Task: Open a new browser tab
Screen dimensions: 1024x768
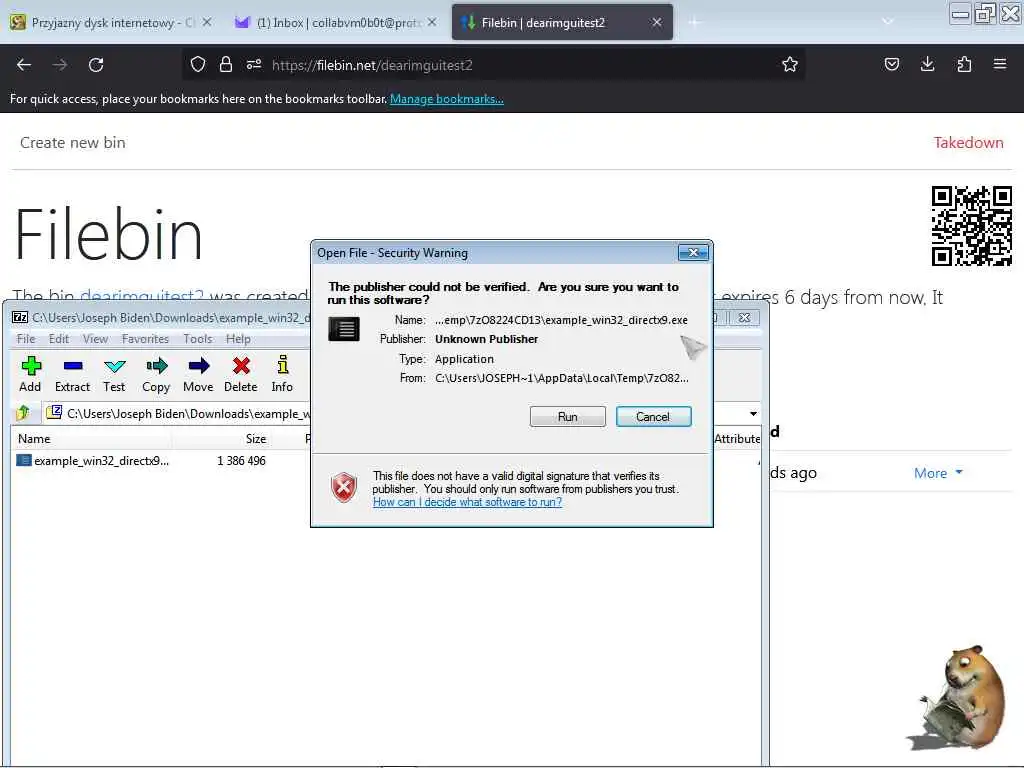Action: [694, 22]
